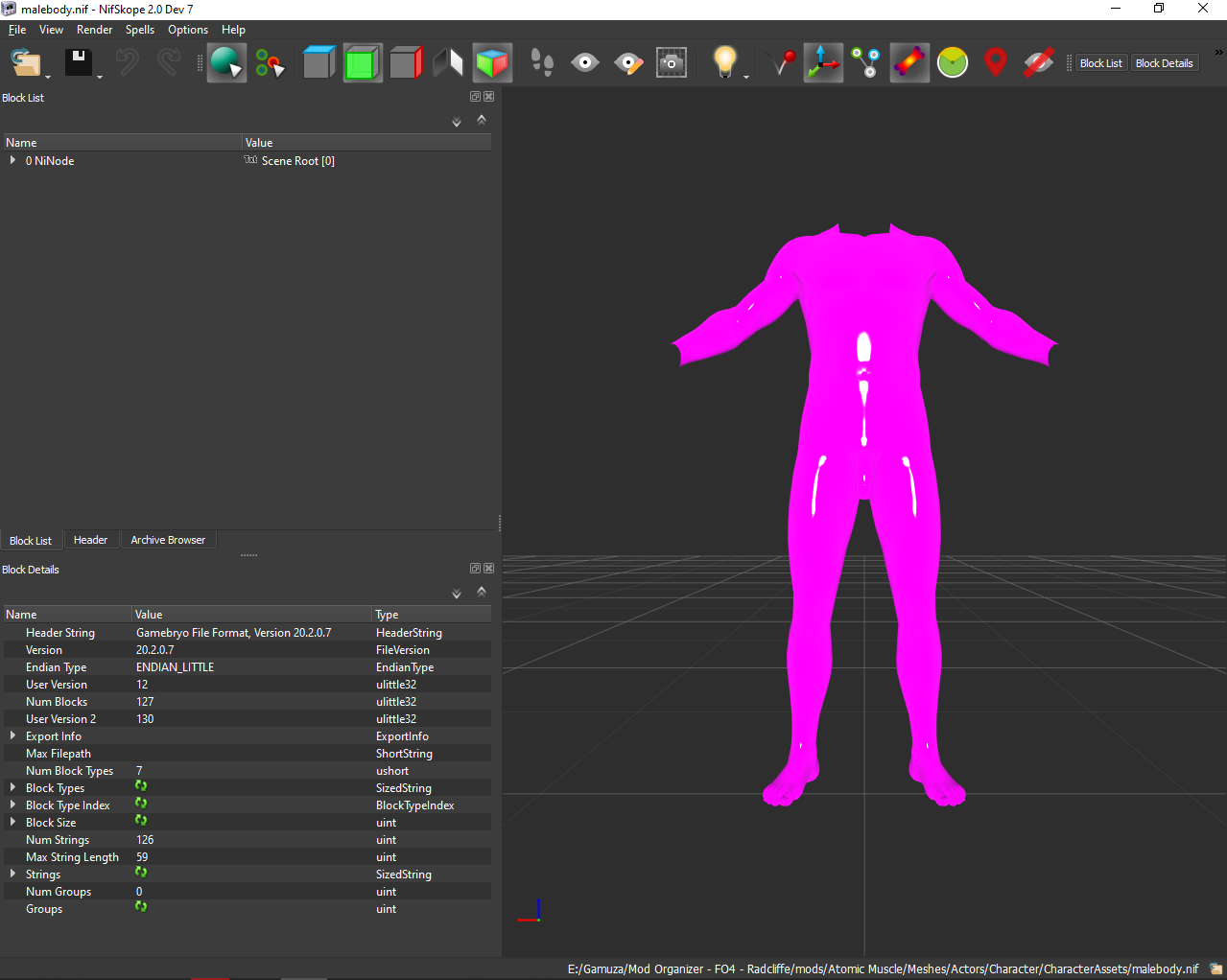Select the Block List tab
Viewport: 1227px width, 980px height.
click(31, 541)
